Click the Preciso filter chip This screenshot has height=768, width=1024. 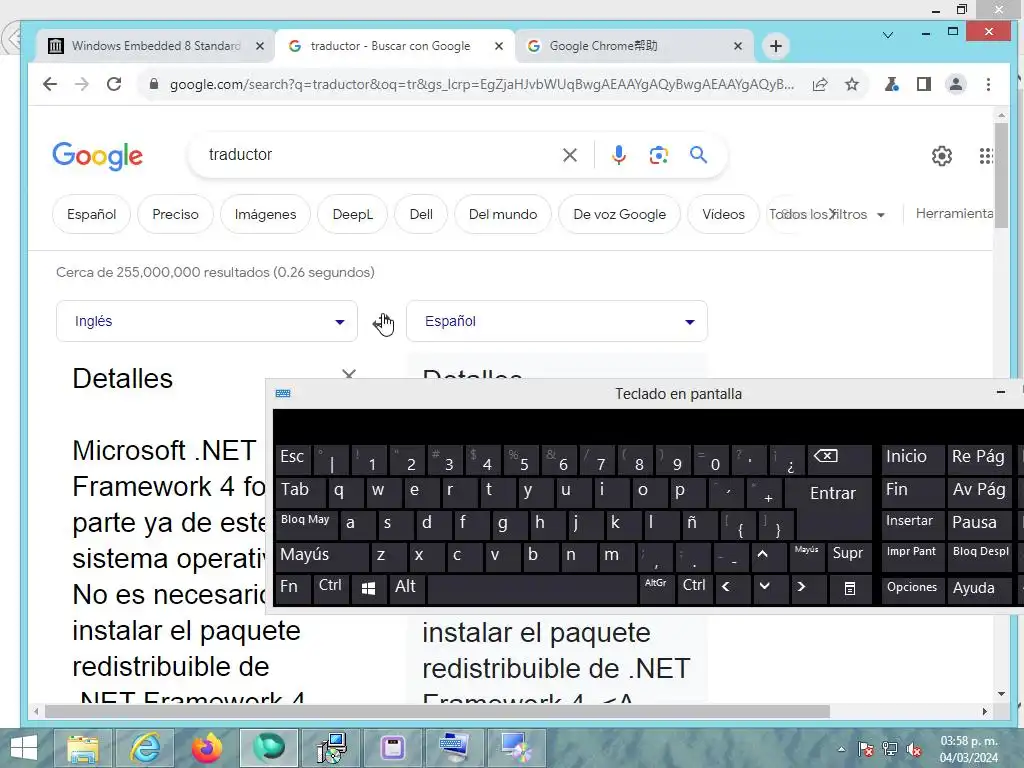click(175, 214)
